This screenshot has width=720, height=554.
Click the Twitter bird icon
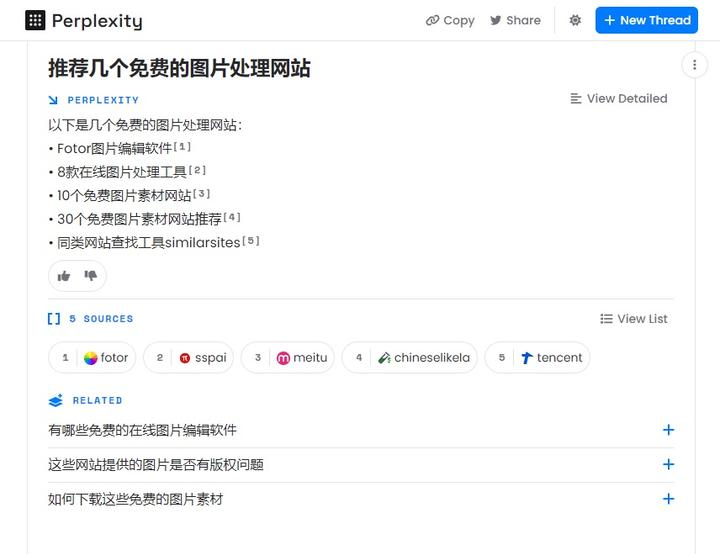(495, 20)
